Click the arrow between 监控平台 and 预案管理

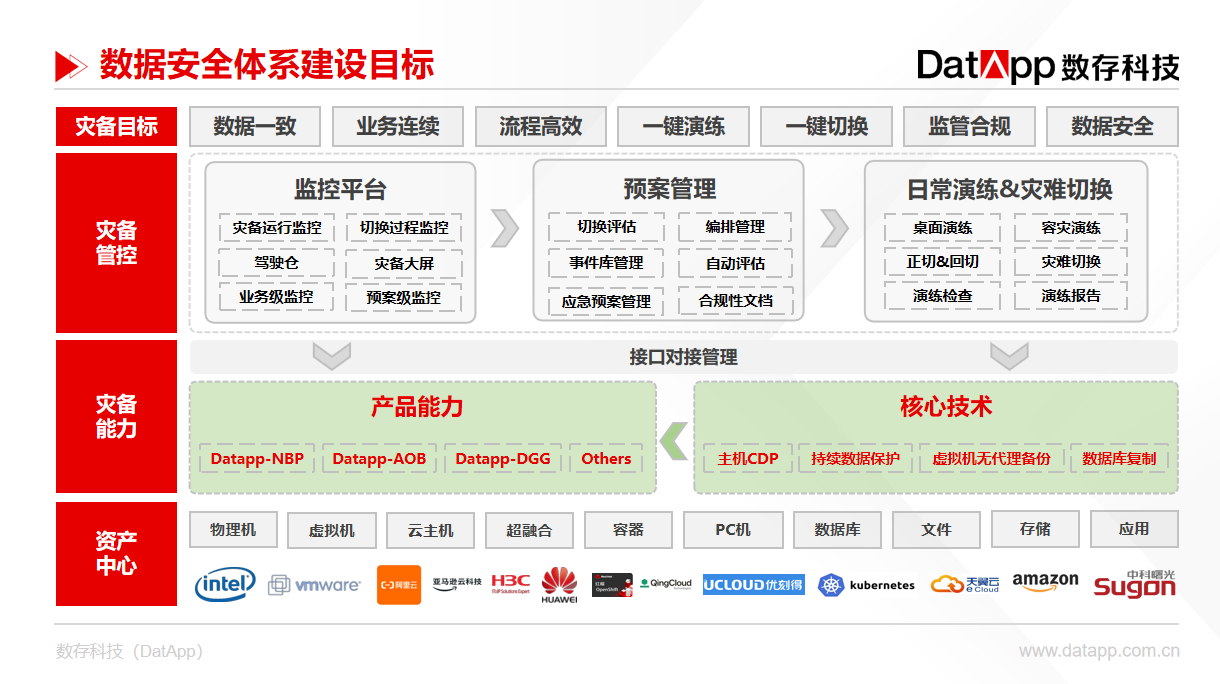click(x=505, y=228)
